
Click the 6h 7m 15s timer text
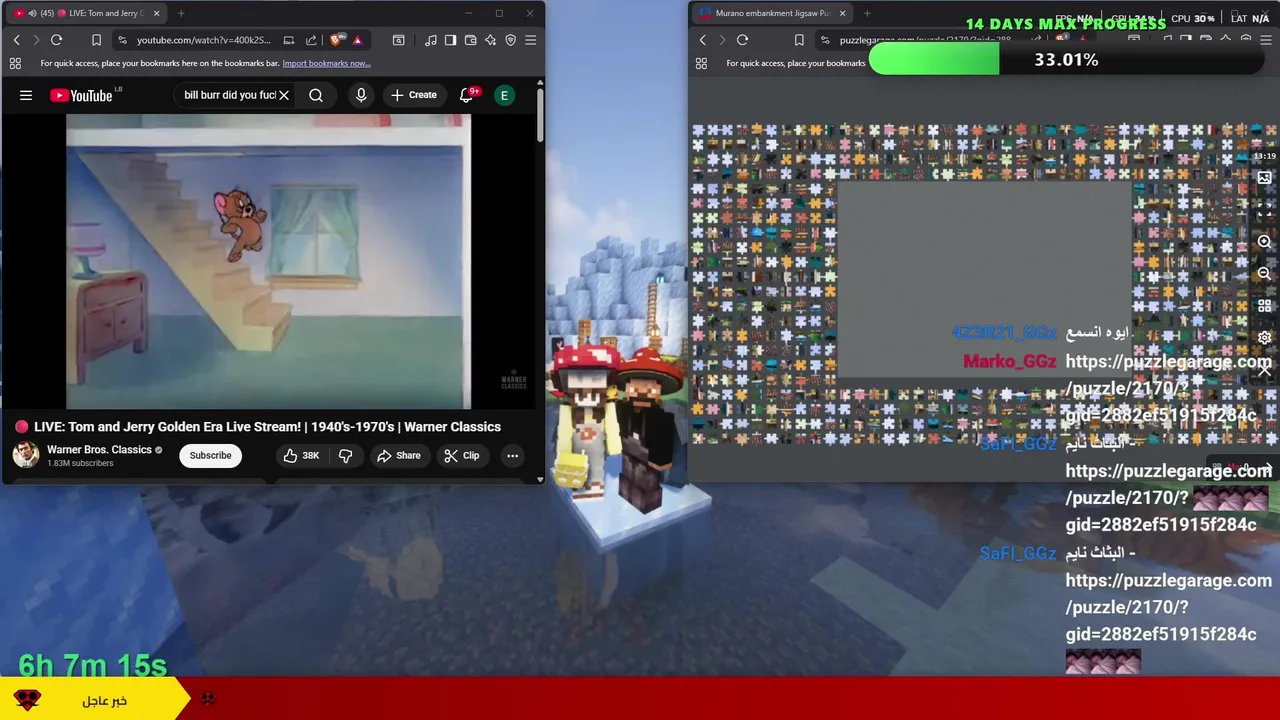tap(93, 665)
